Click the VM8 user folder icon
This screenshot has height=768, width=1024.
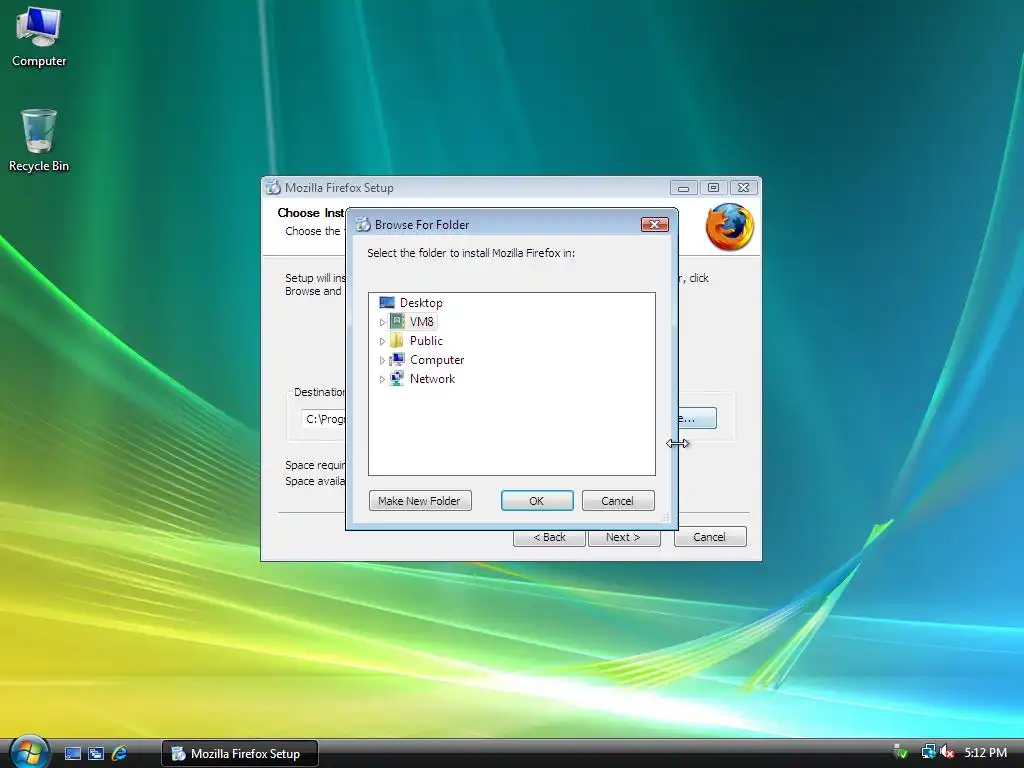coord(397,321)
